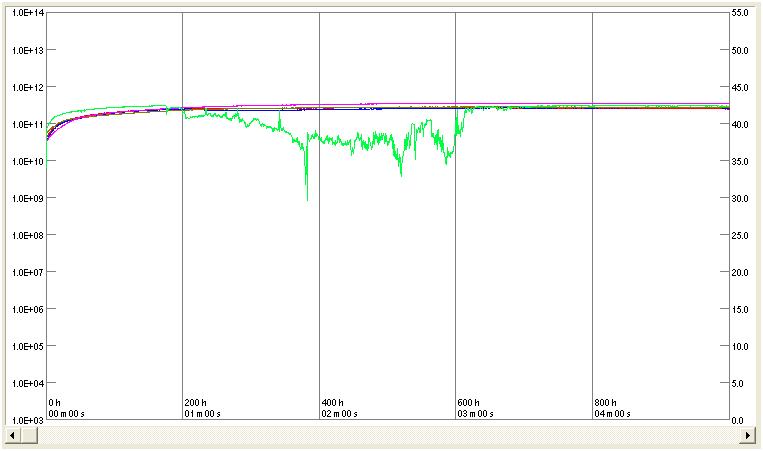Click the 0.0 right axis label
Viewport: 763px width, 451px height.
(738, 420)
